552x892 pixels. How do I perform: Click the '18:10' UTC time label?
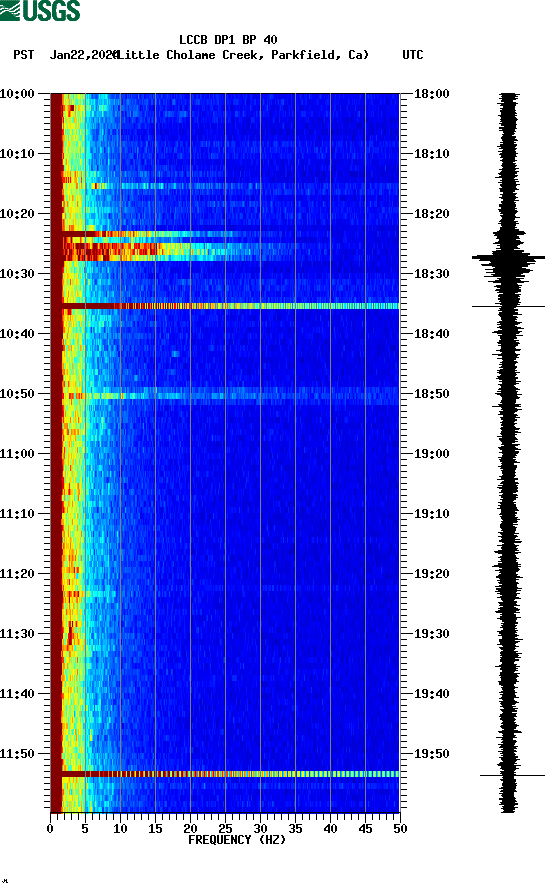pos(431,154)
